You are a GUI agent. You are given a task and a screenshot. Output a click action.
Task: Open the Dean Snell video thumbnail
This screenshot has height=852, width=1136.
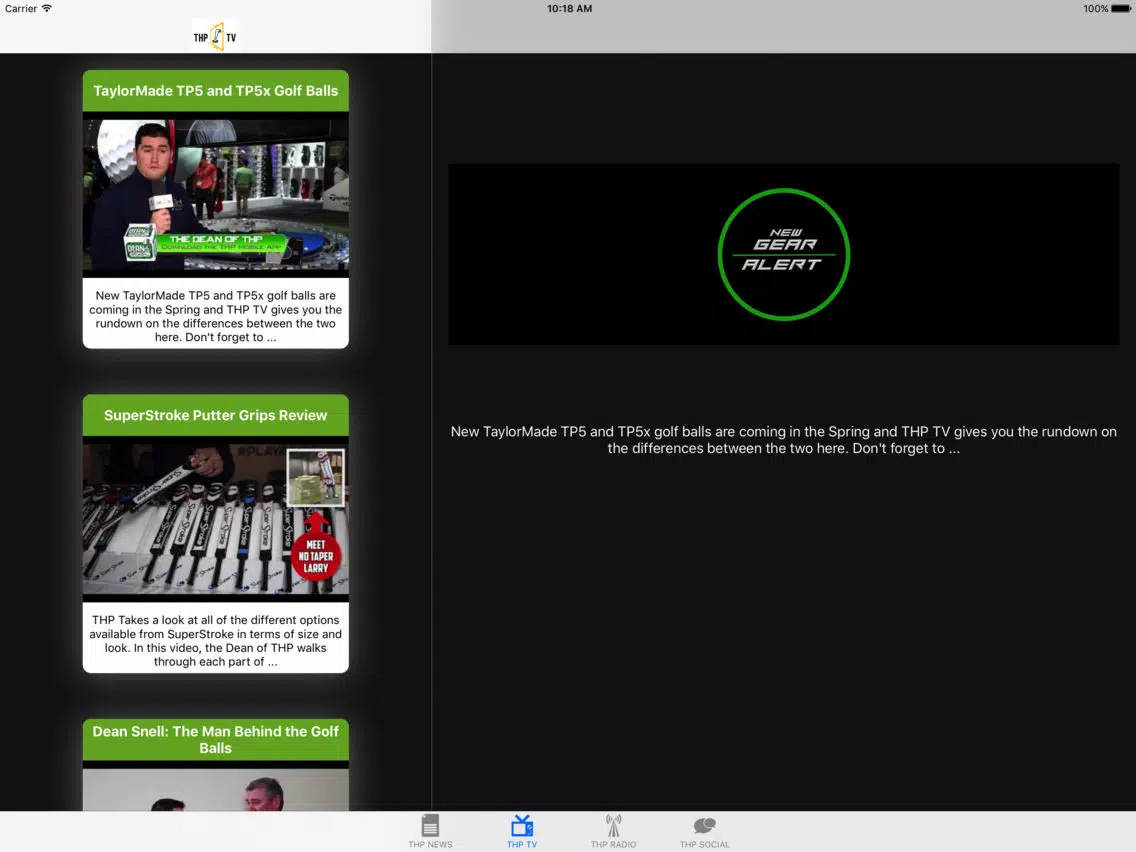[x=216, y=790]
